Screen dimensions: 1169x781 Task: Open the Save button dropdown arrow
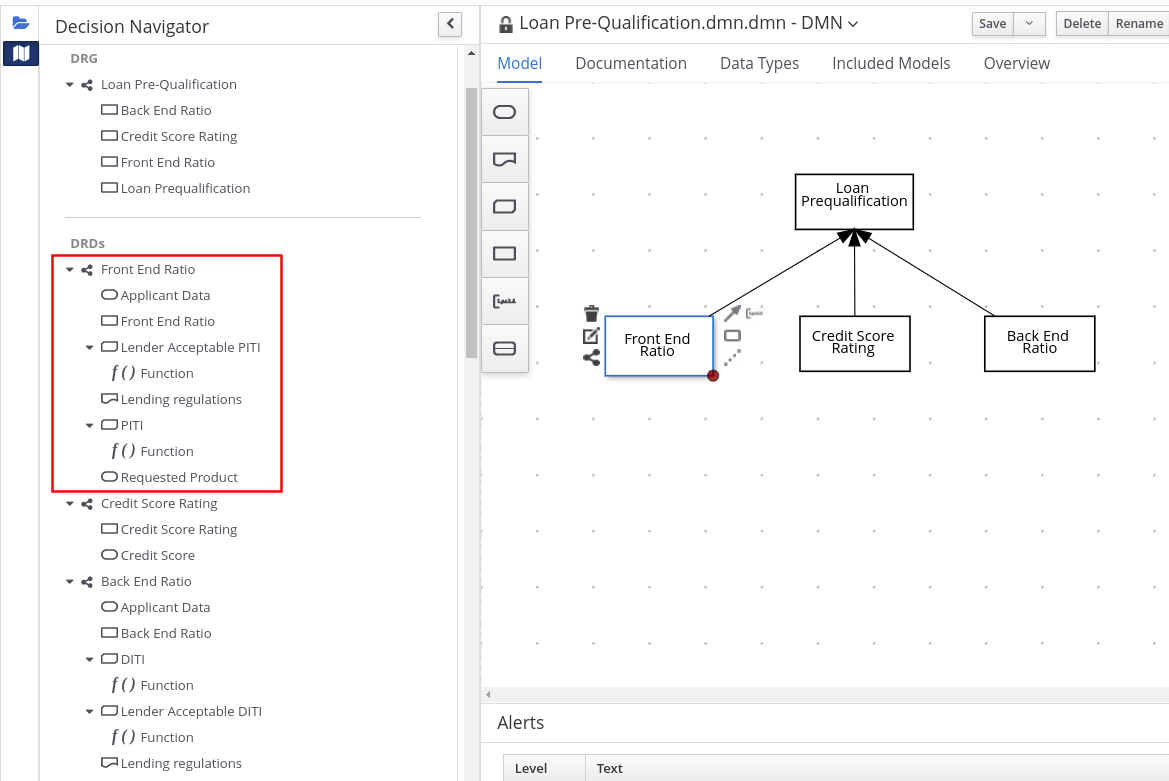(x=1029, y=24)
